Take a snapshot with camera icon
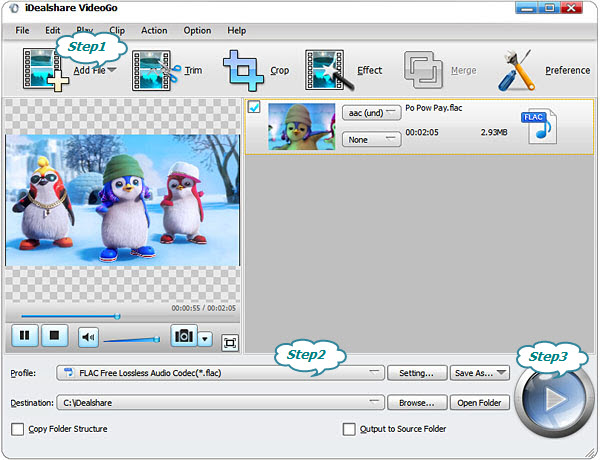Screen dimensions: 600x460 (184, 336)
